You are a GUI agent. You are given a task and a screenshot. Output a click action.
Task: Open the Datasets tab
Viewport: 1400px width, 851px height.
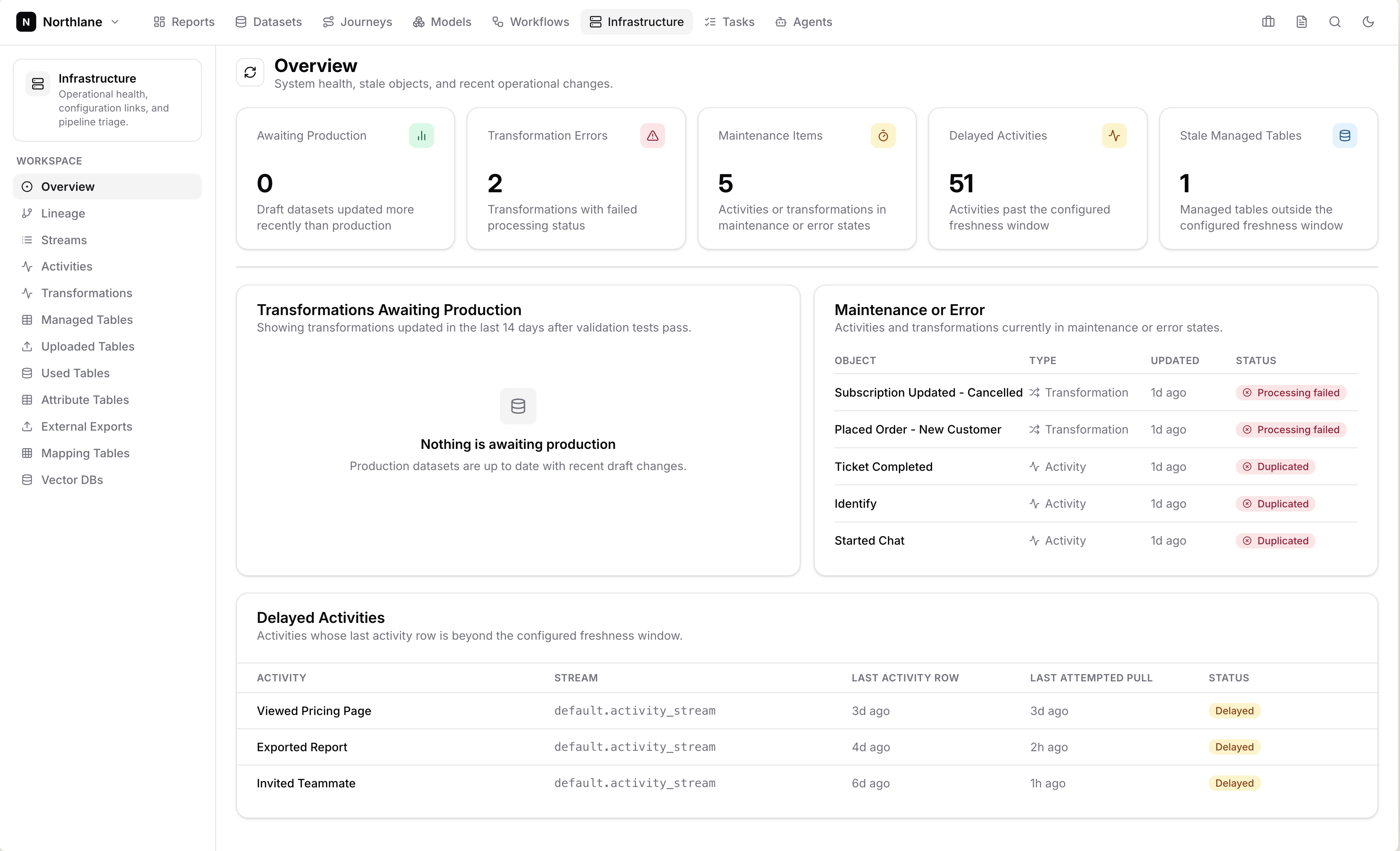click(269, 22)
